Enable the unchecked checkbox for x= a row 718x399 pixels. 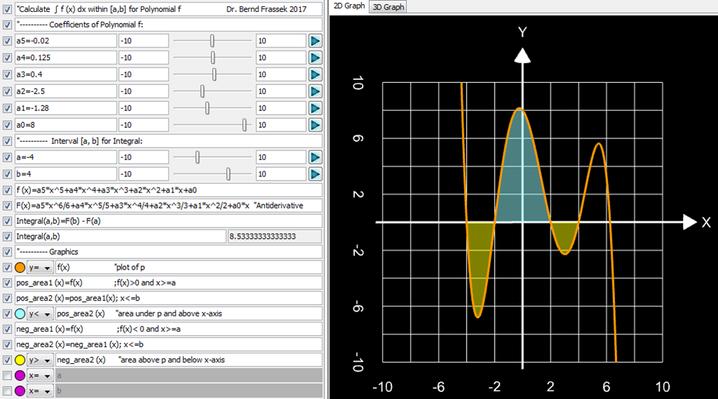click(x=7, y=376)
